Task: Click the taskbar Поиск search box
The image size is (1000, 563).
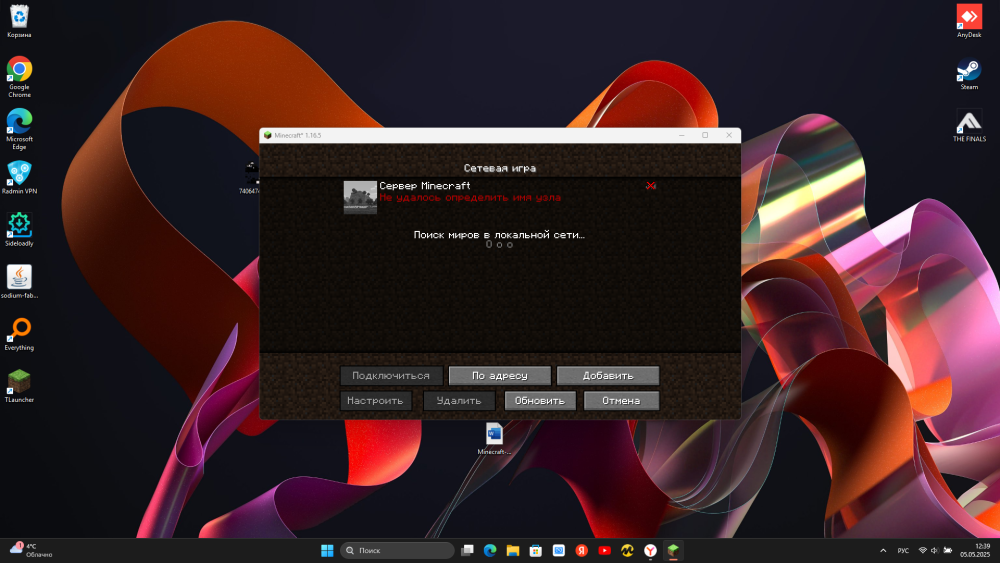Action: click(x=397, y=550)
